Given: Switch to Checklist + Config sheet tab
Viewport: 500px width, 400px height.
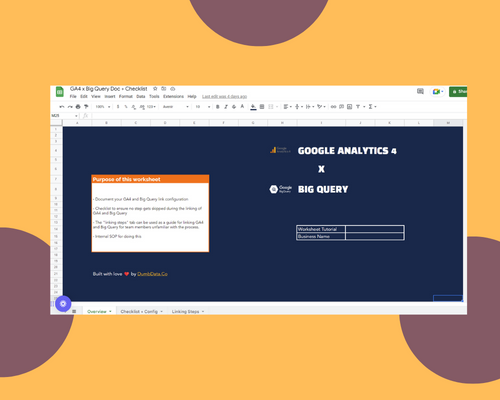Looking at the screenshot, I should tap(141, 311).
